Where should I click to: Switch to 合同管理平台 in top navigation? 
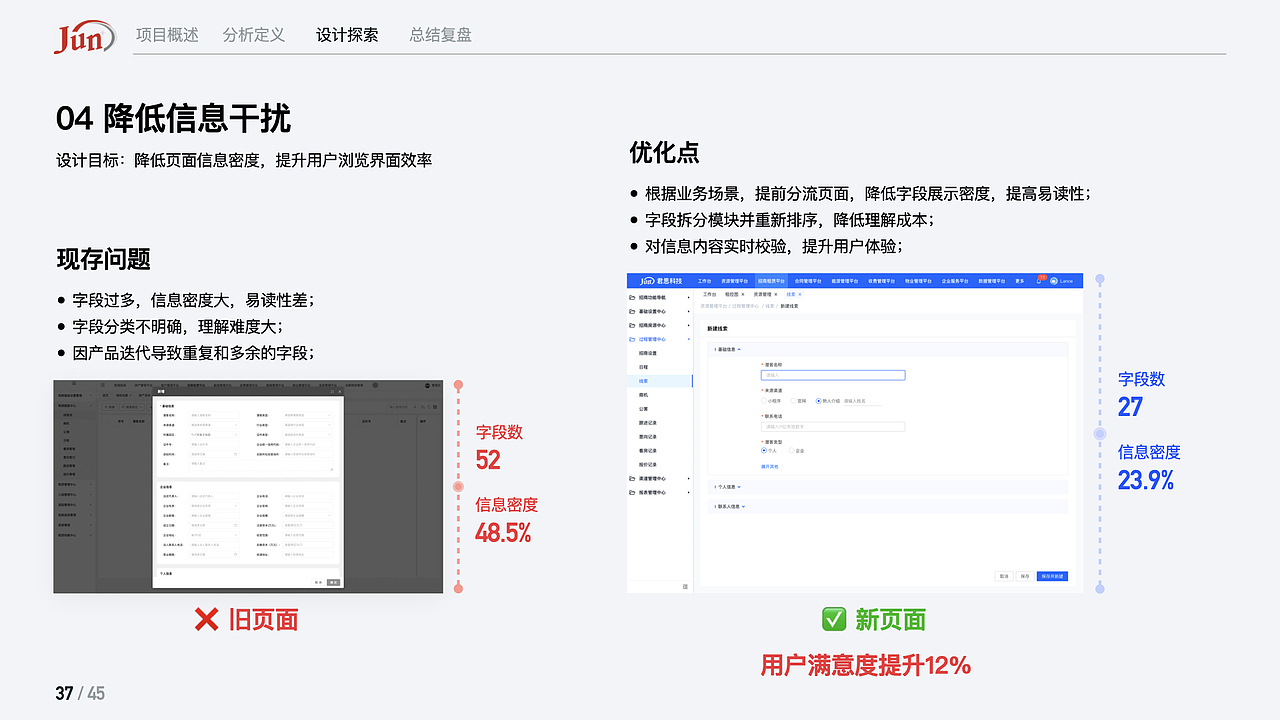(x=808, y=281)
